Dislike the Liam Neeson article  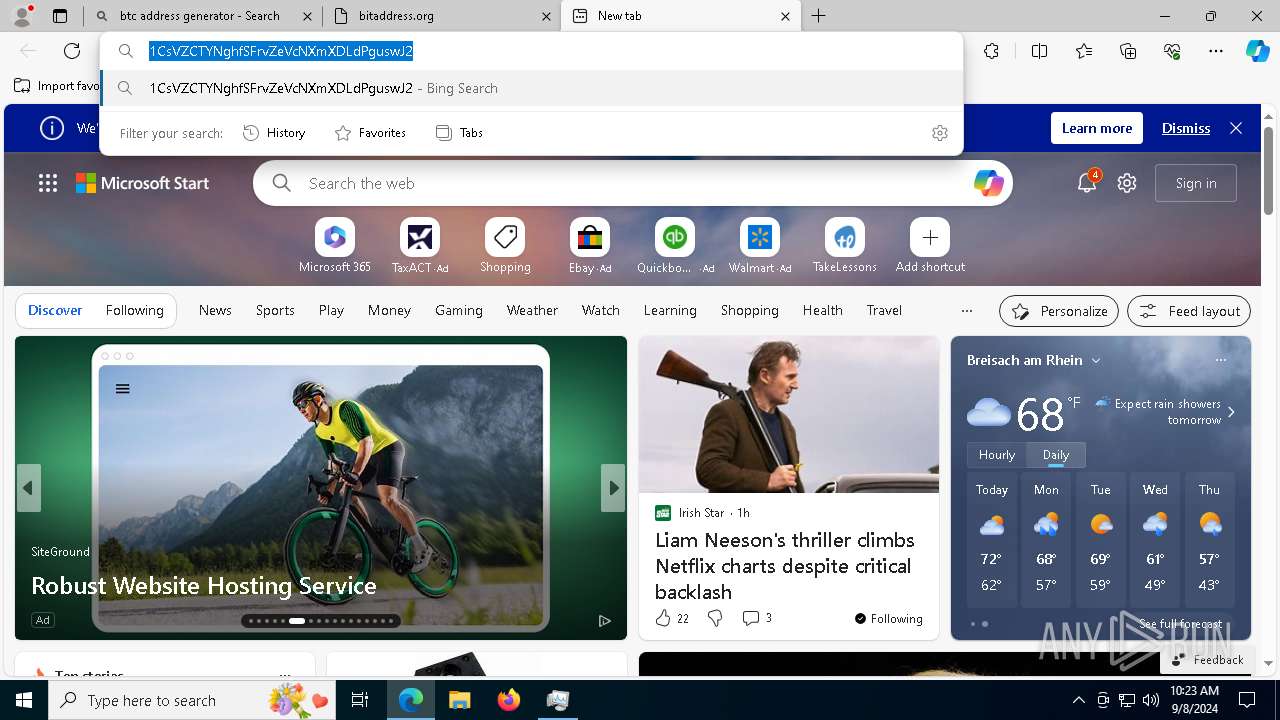715,619
